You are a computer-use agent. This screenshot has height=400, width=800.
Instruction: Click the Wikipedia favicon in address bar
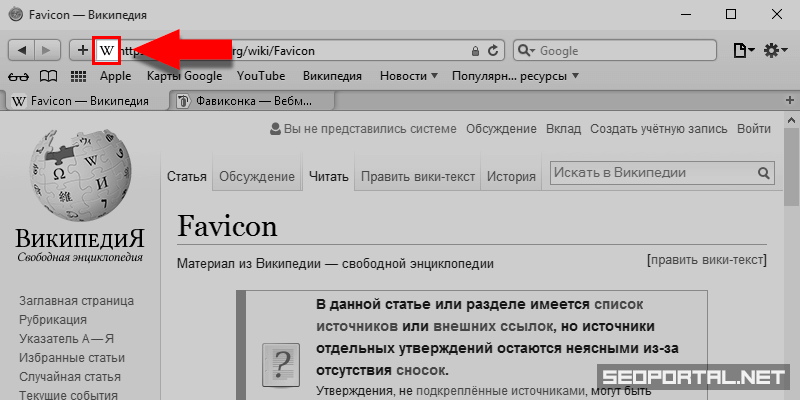click(x=107, y=50)
